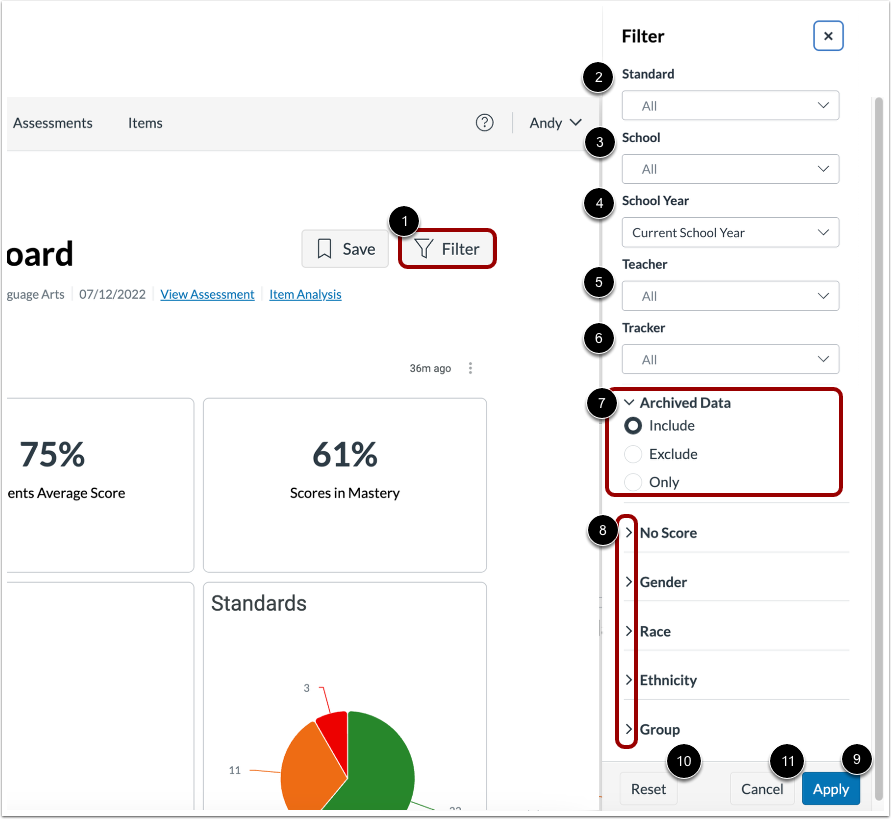Close the Filter panel with the X
This screenshot has width=891, height=819.
click(828, 36)
